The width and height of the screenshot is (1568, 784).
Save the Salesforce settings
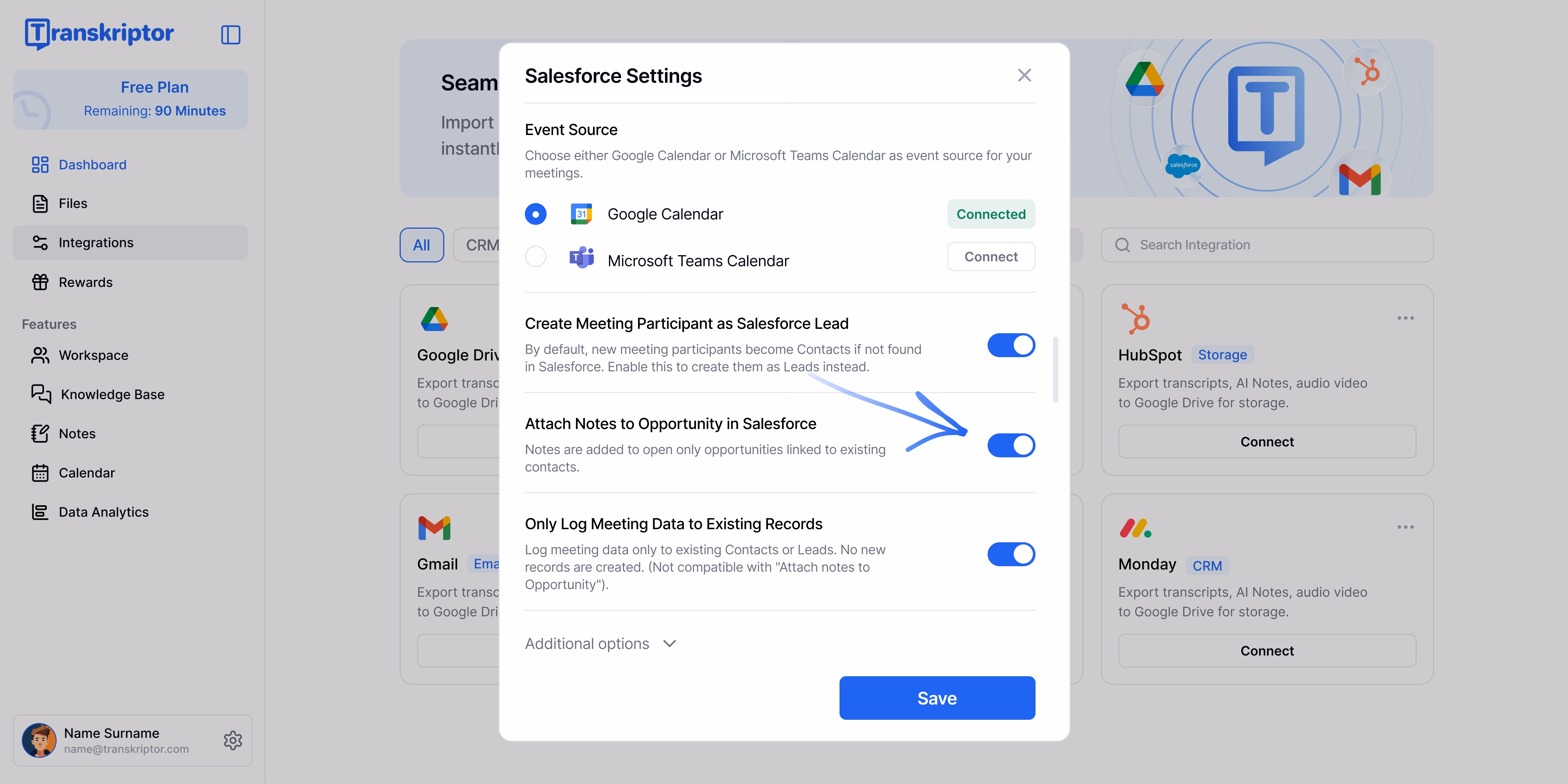(937, 698)
